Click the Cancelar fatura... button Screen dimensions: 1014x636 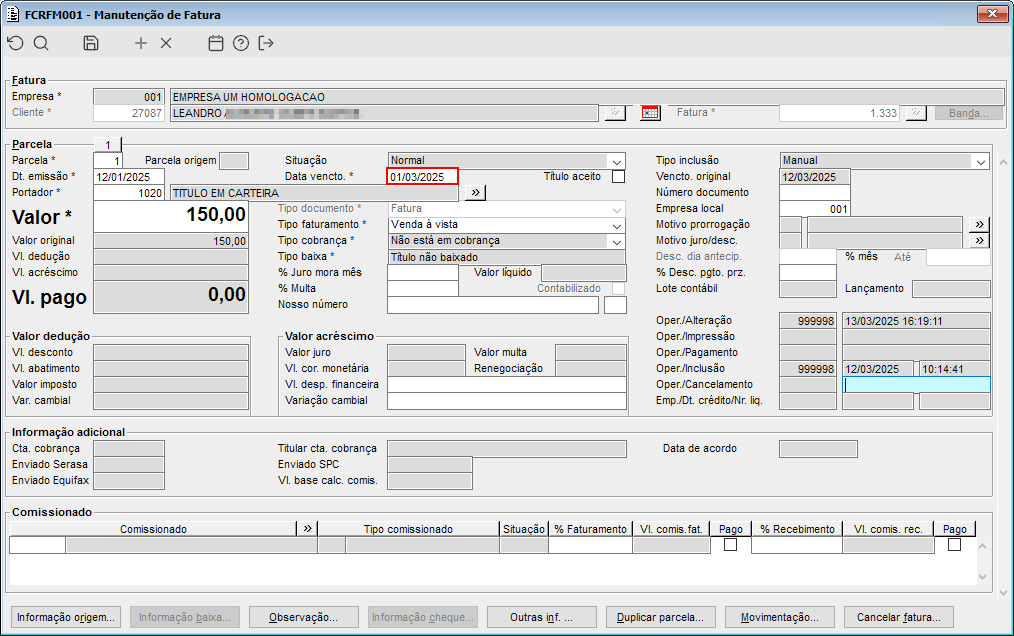coord(898,617)
